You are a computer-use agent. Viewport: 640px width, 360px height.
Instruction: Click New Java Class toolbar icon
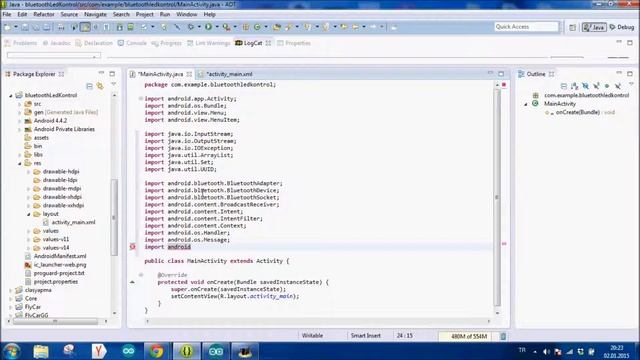coord(258,27)
